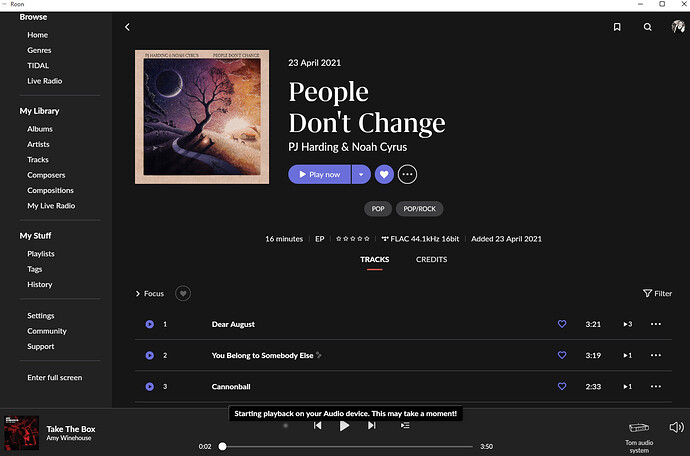Toggle album favorite heart button
The image size is (690, 456).
[384, 174]
